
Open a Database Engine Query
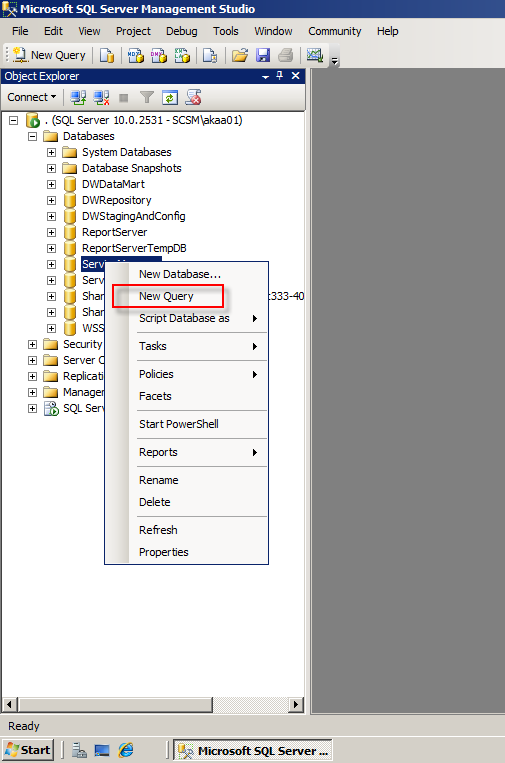pos(107,55)
